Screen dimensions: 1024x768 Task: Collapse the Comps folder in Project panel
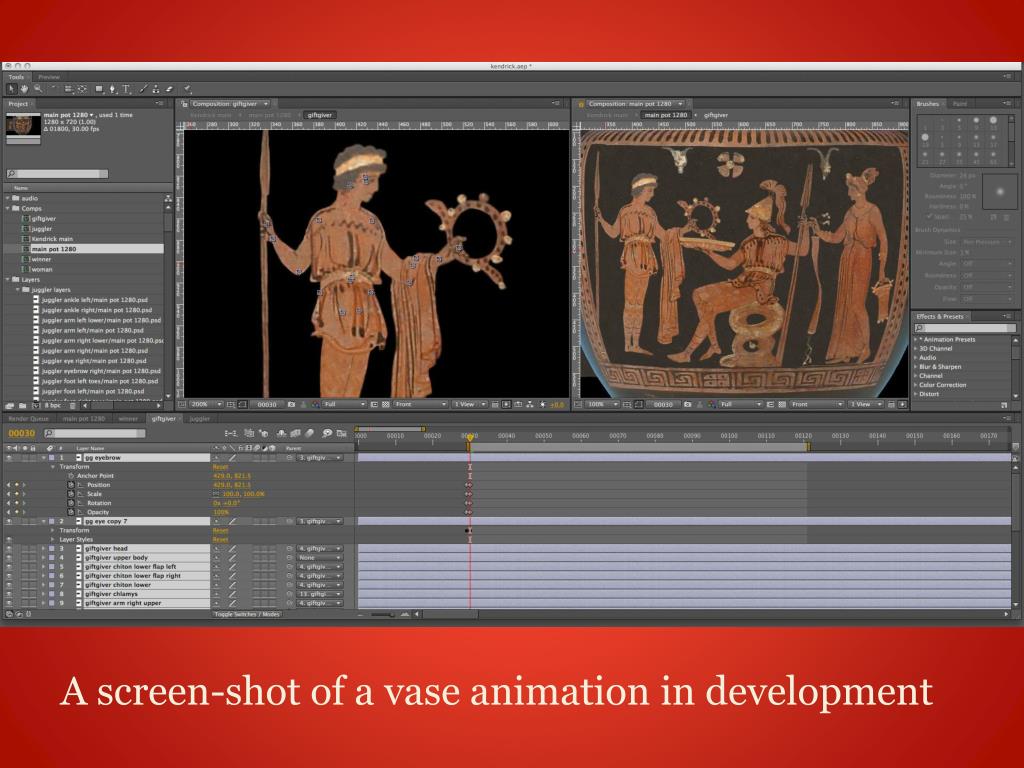(8, 208)
